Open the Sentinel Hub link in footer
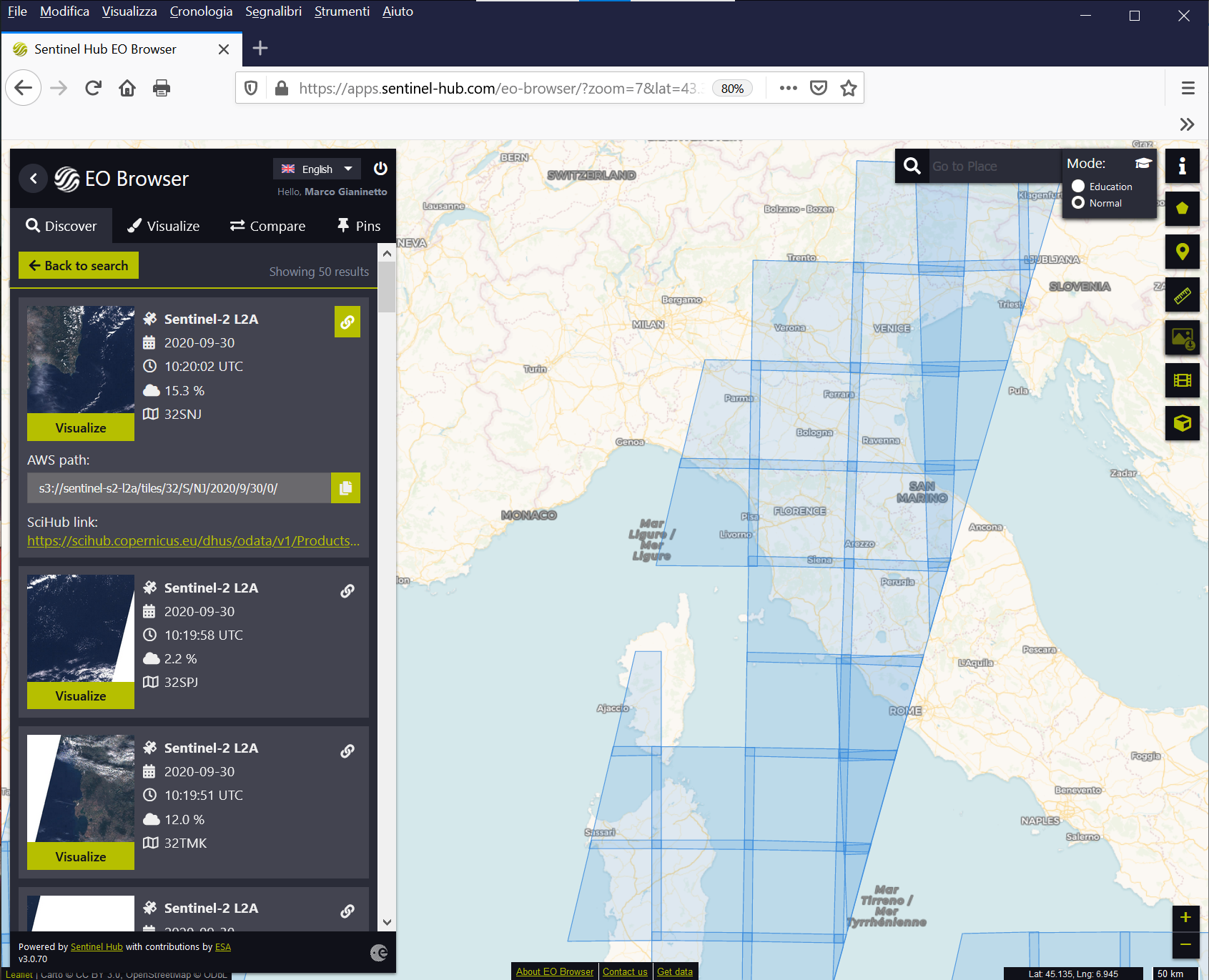Screen dimensions: 1209x980 click(97, 946)
